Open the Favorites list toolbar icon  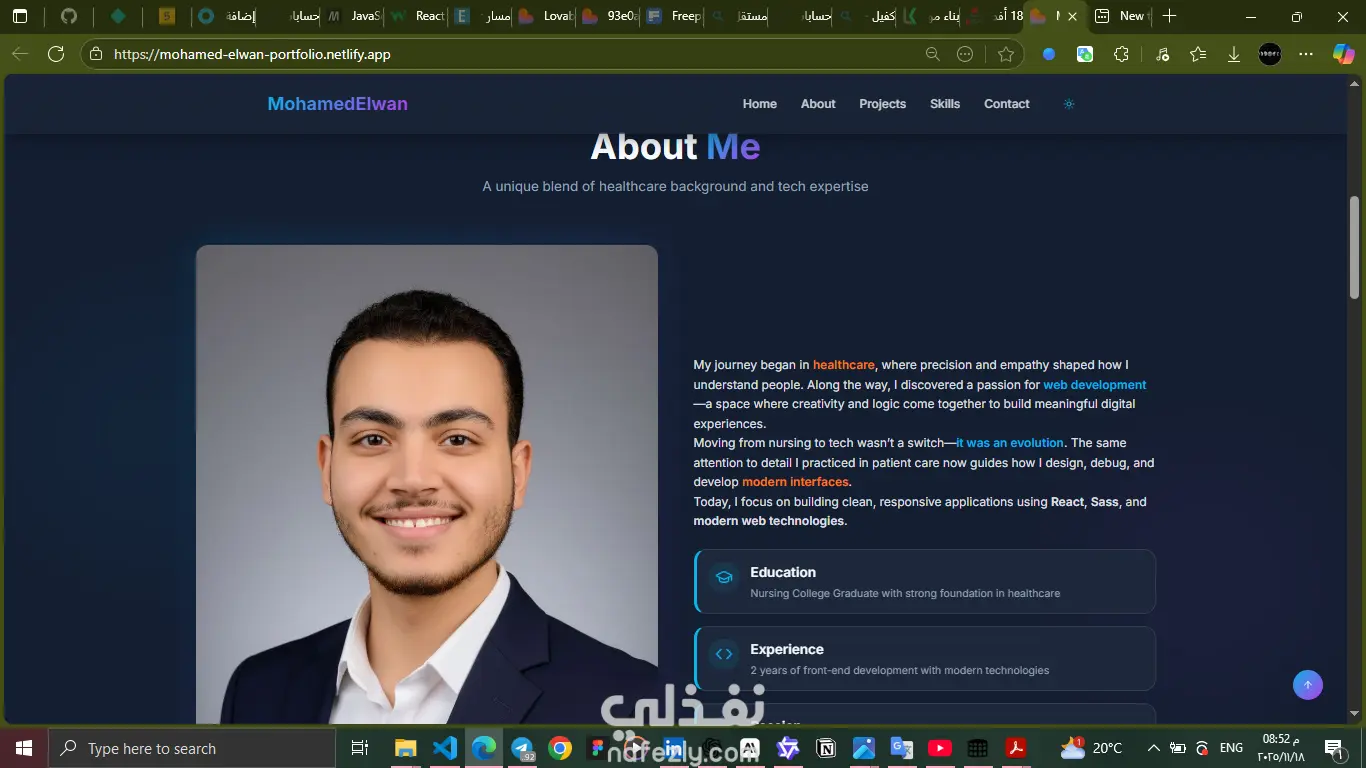pos(1198,54)
